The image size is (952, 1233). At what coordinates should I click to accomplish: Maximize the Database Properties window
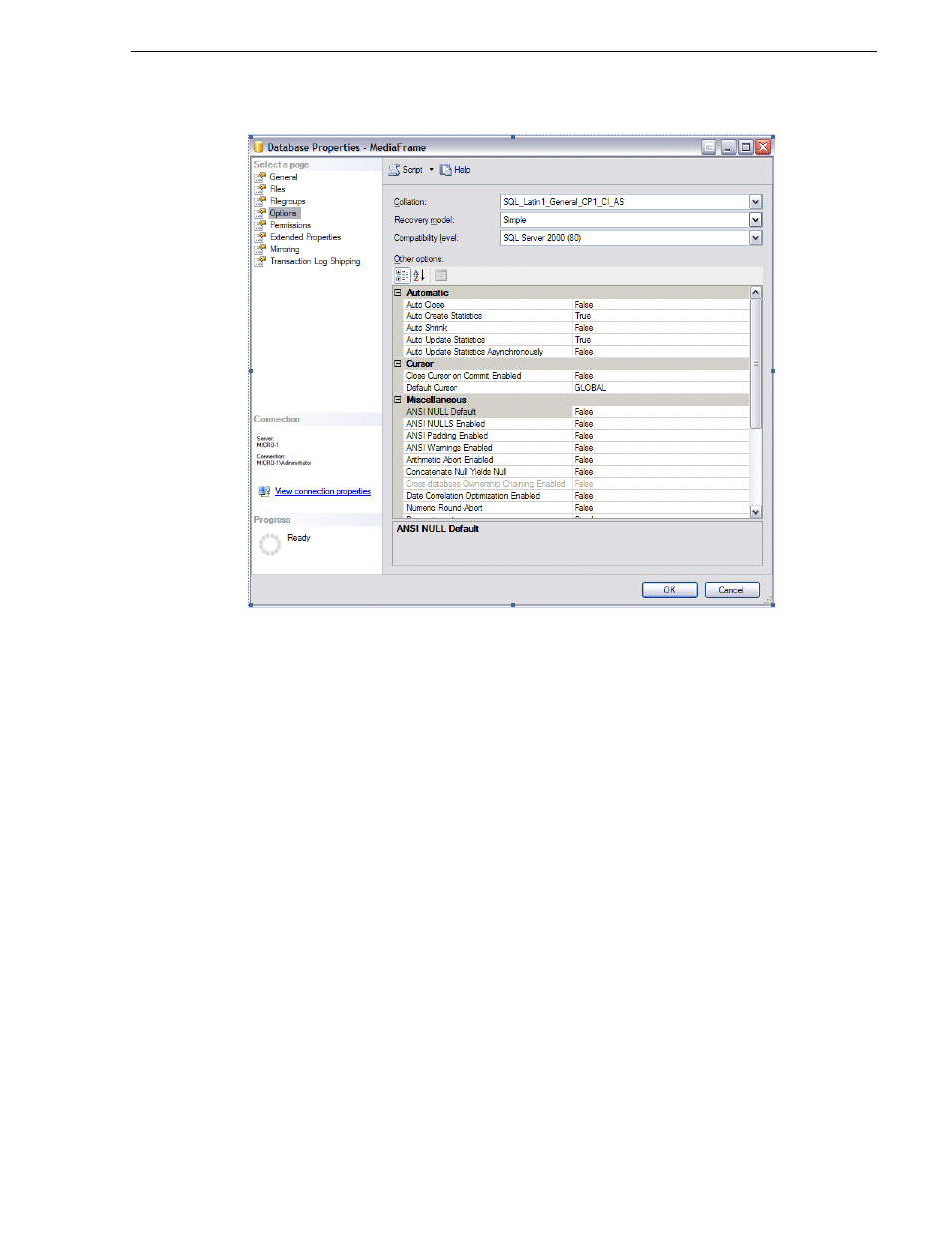(x=745, y=147)
